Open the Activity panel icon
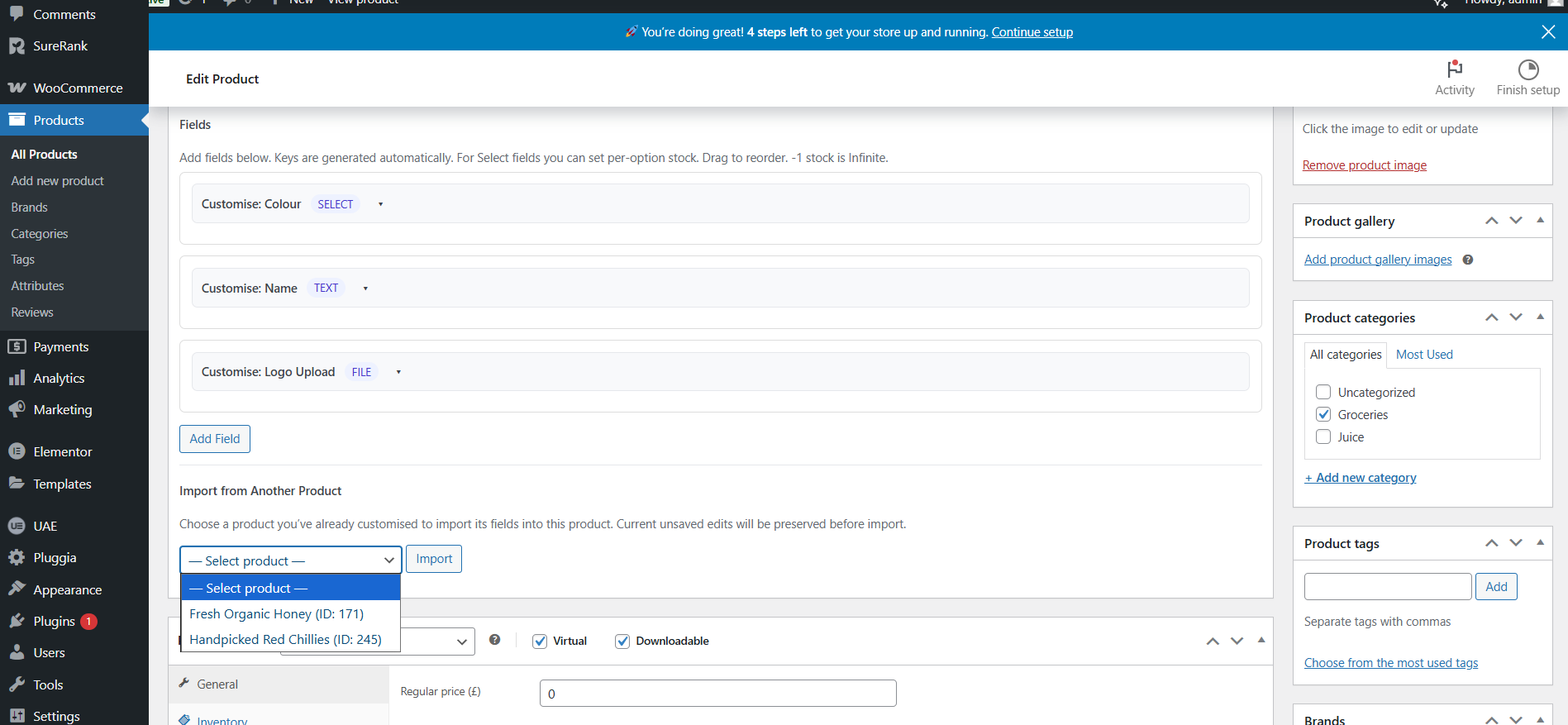Image resolution: width=1568 pixels, height=725 pixels. pos(1454,69)
